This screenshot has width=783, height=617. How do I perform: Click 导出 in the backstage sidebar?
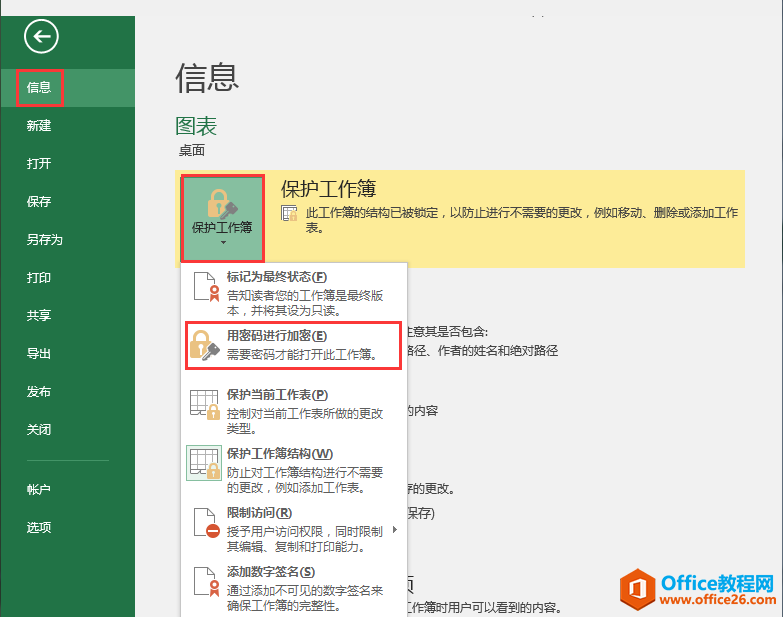[x=39, y=354]
